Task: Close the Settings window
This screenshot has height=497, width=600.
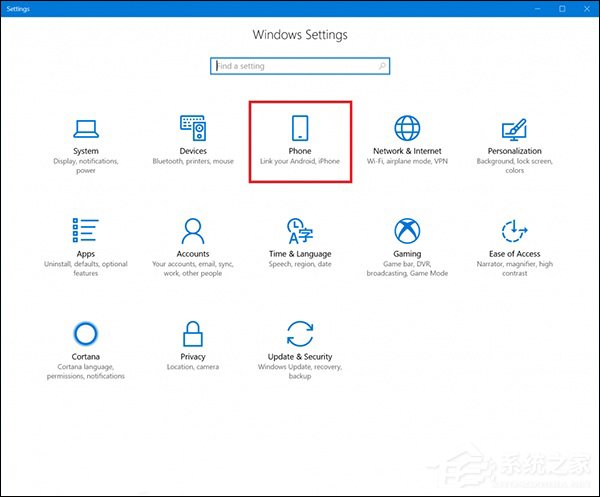Action: point(587,8)
